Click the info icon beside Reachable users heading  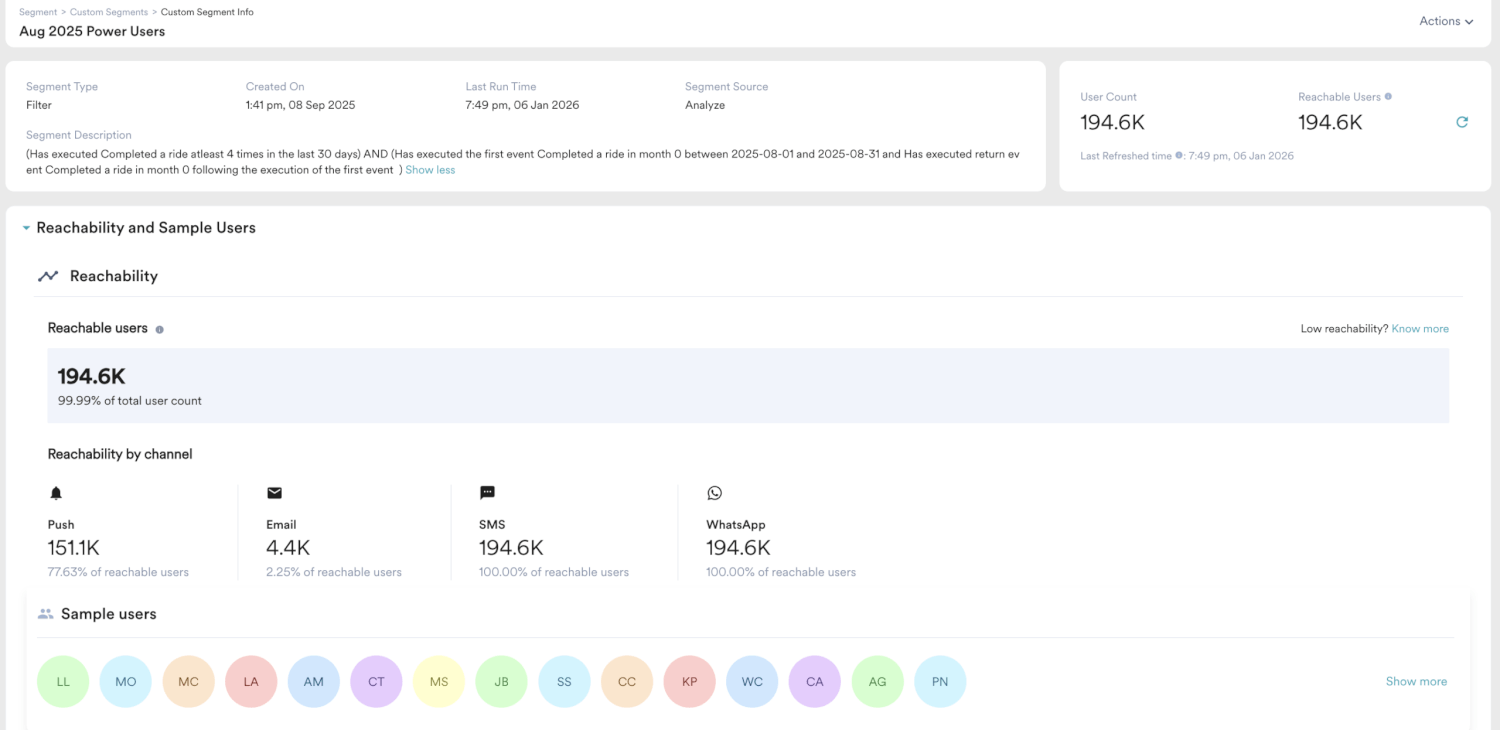click(x=160, y=329)
